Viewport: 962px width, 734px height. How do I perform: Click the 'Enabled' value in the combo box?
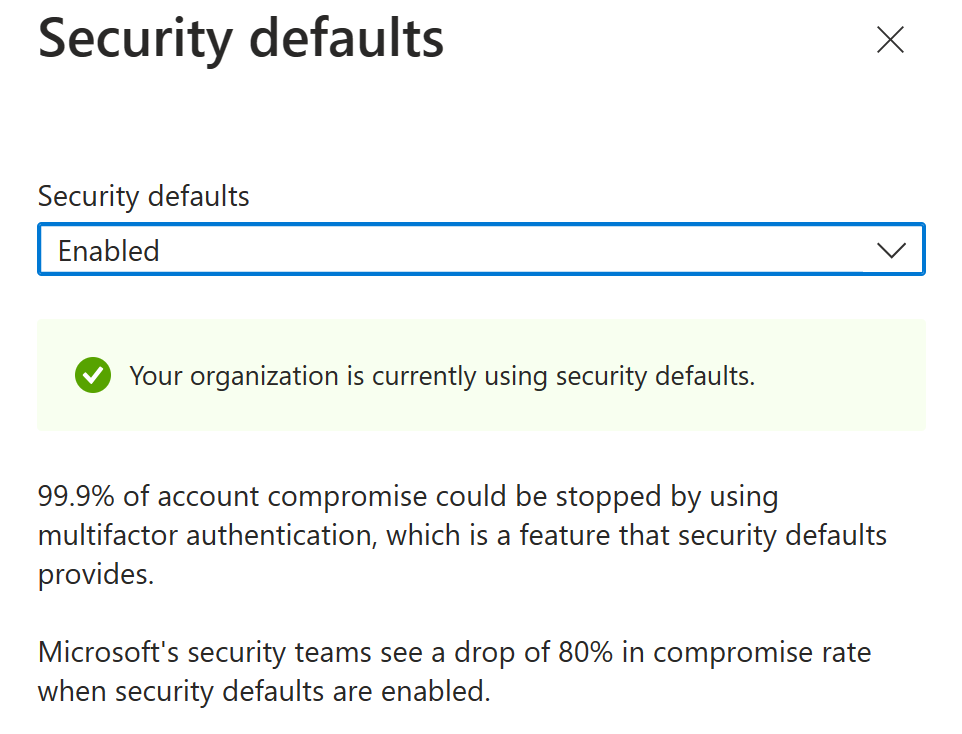(x=109, y=251)
